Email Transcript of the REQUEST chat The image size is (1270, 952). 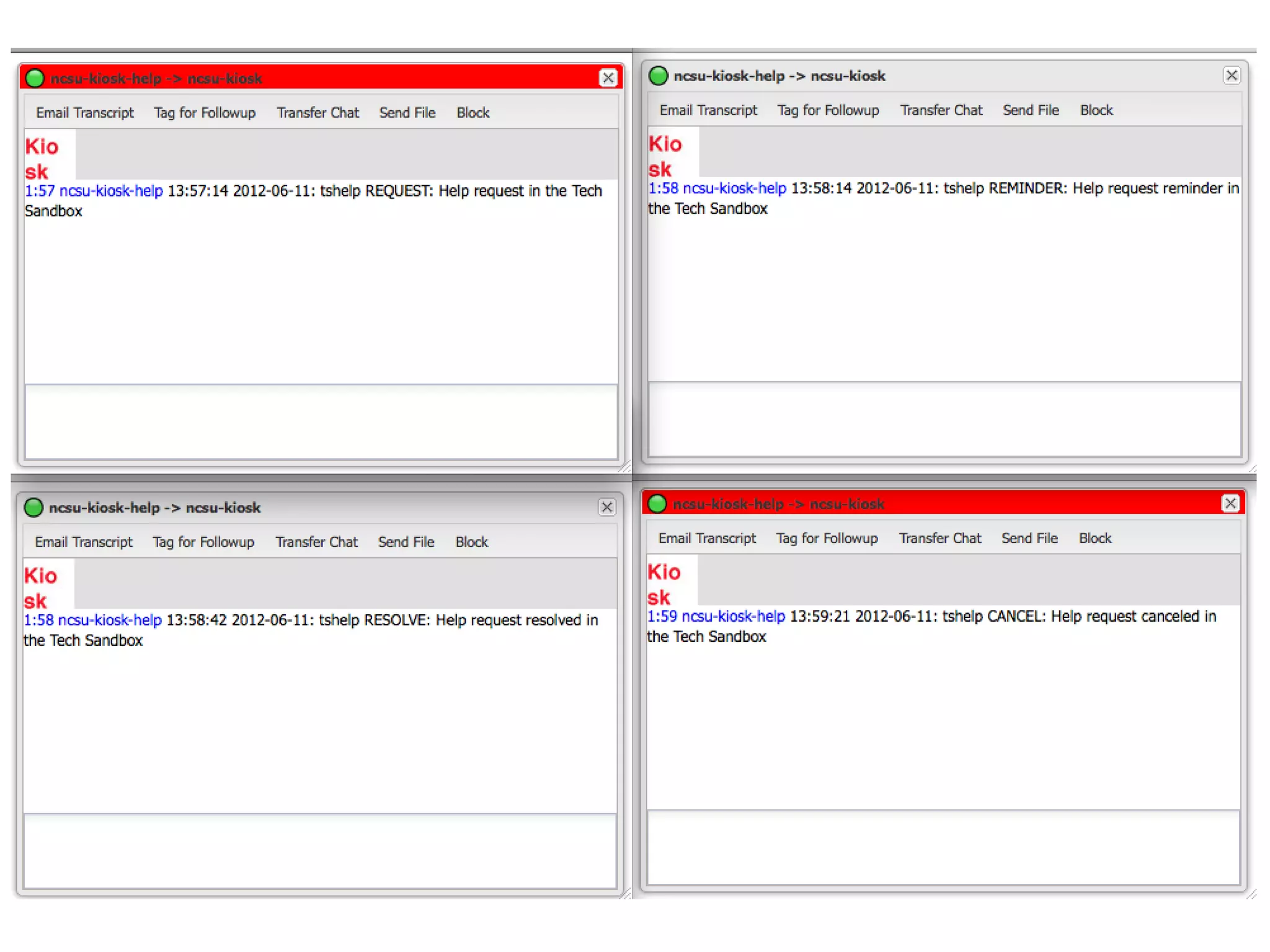[x=85, y=113]
